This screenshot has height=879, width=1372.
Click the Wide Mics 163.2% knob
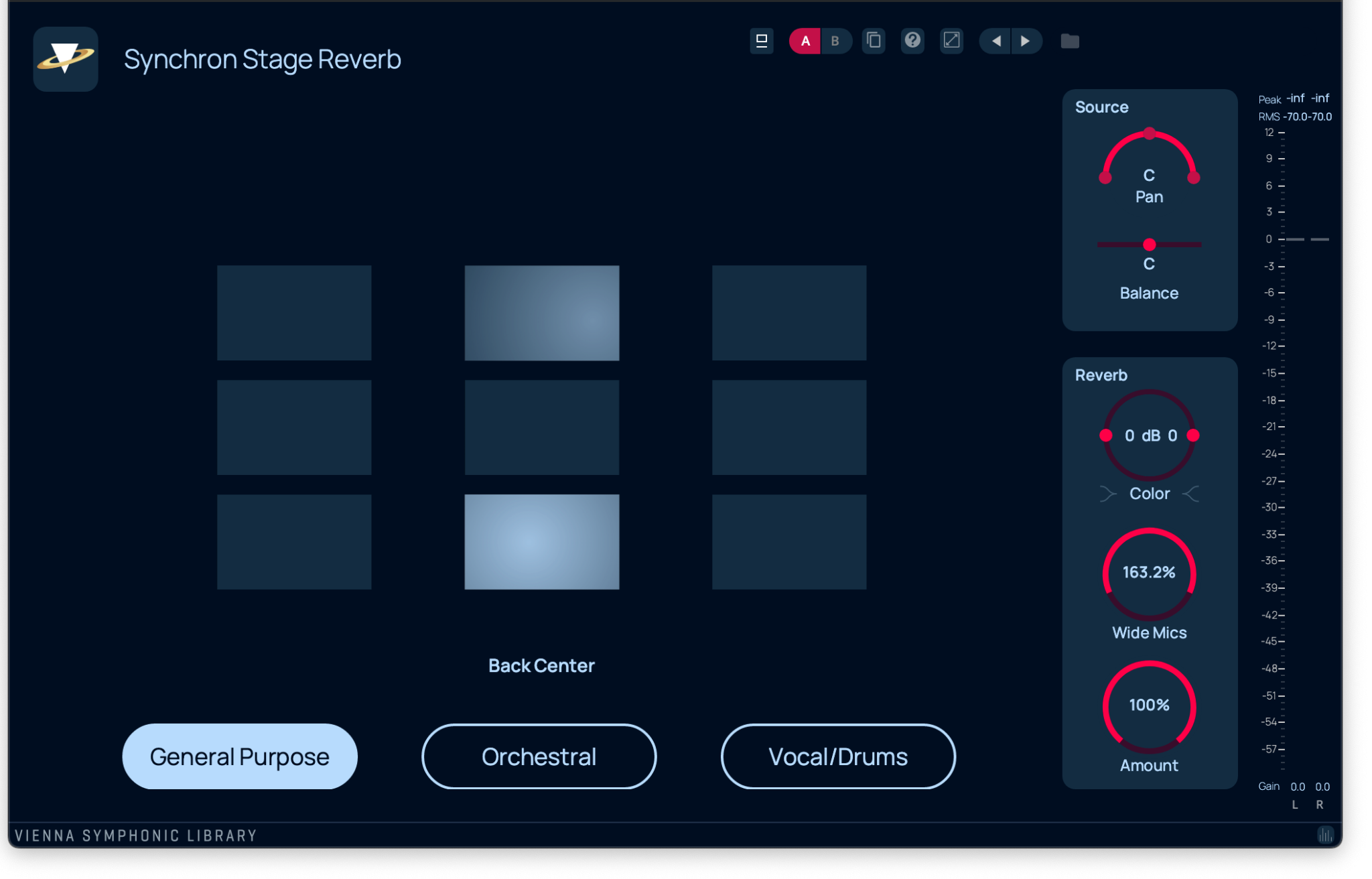click(x=1150, y=573)
